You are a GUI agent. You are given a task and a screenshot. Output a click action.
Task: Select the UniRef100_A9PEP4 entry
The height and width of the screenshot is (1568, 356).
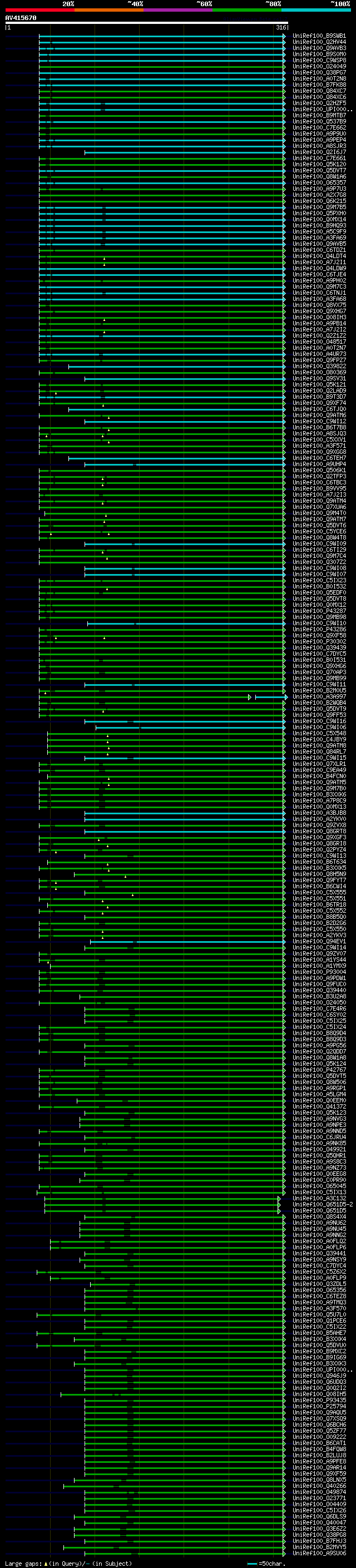coord(319,140)
